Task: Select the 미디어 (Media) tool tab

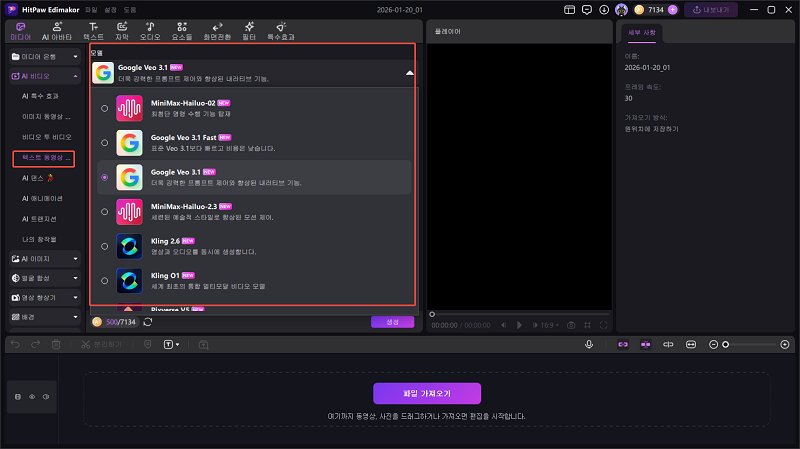Action: (x=20, y=31)
